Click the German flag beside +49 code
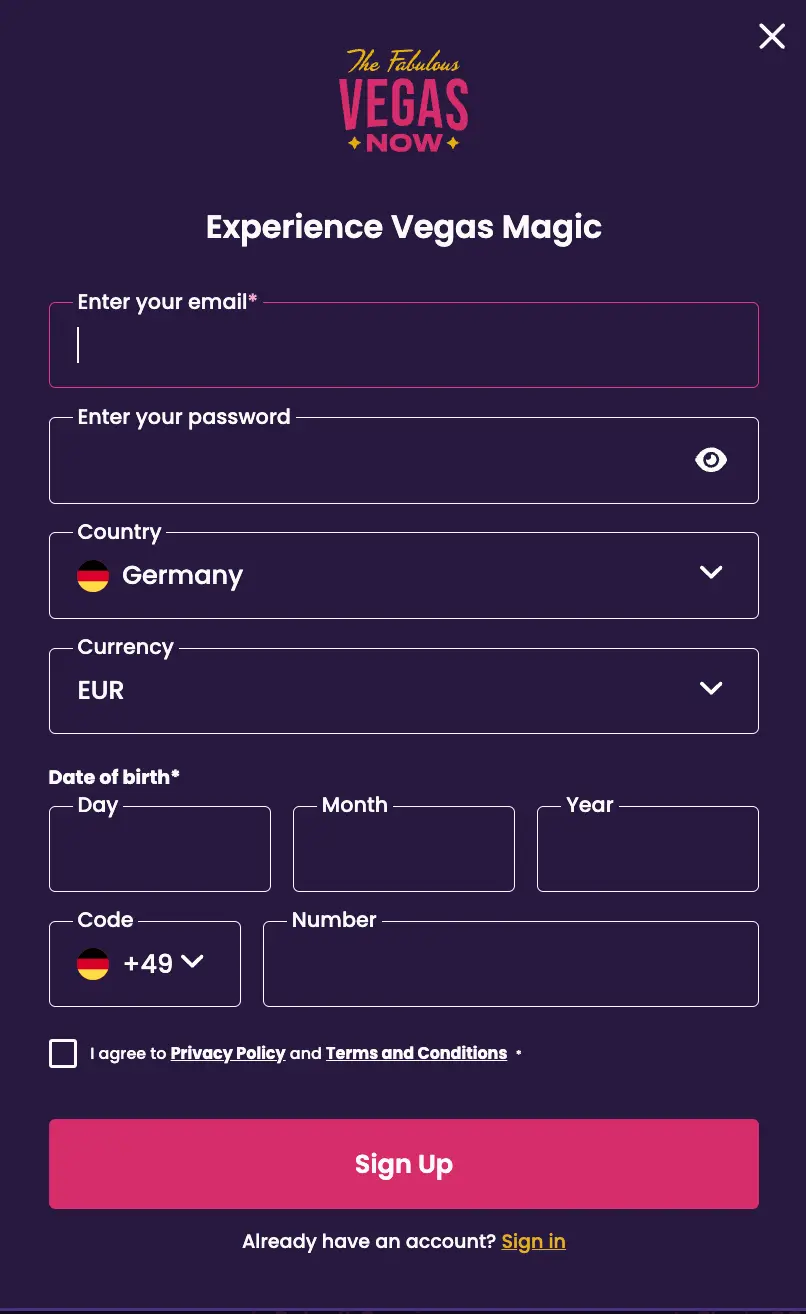The height and width of the screenshot is (1314, 806). coord(93,964)
